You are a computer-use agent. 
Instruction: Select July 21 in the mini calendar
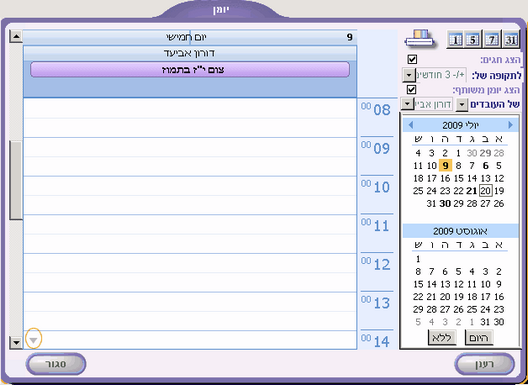tap(472, 191)
